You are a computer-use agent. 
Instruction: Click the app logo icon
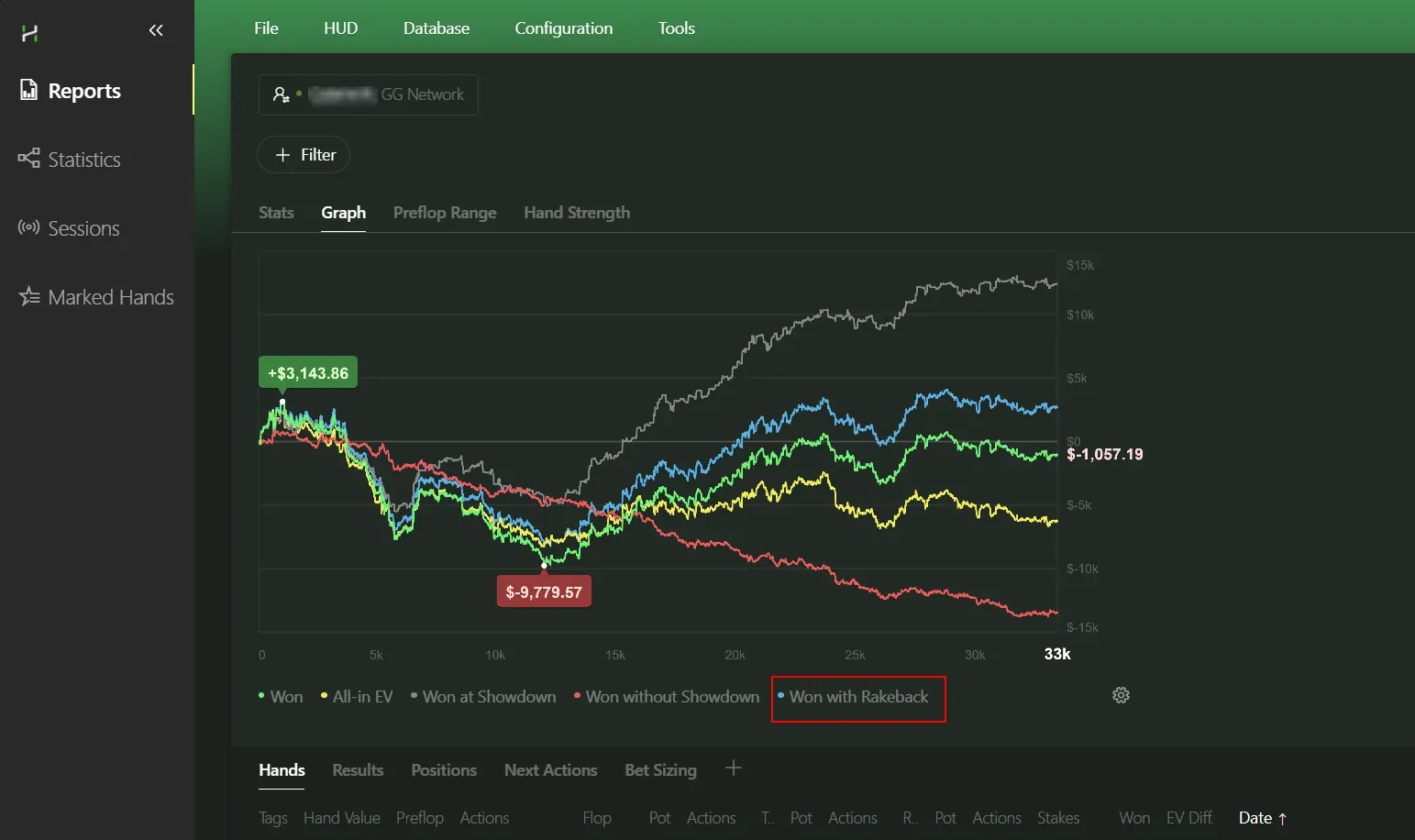[x=29, y=34]
